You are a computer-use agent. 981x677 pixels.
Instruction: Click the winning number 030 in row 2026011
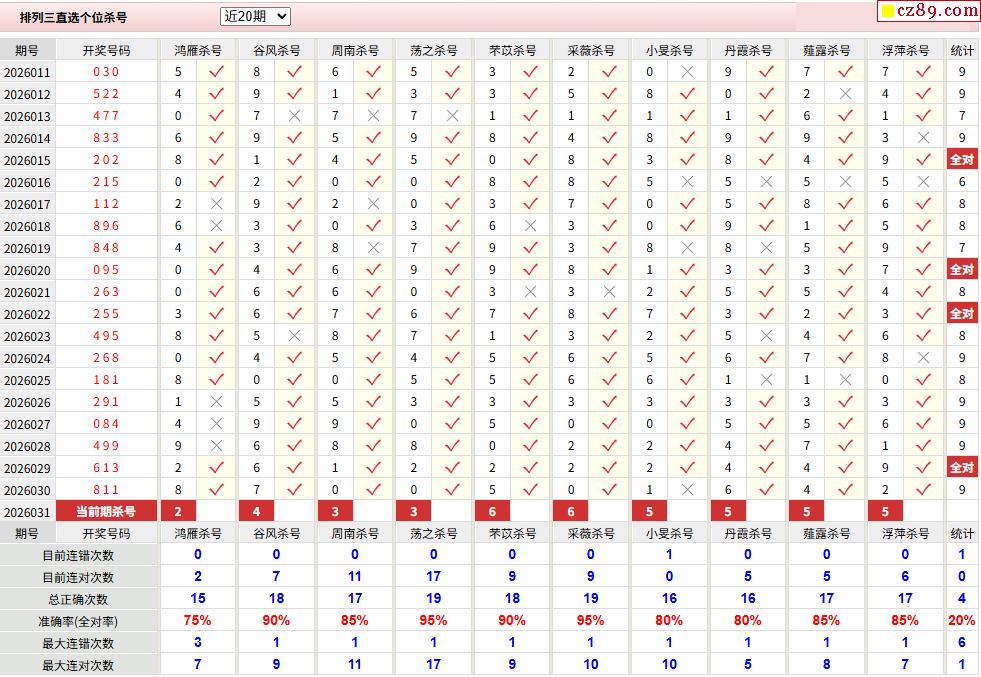pyautogui.click(x=106, y=72)
